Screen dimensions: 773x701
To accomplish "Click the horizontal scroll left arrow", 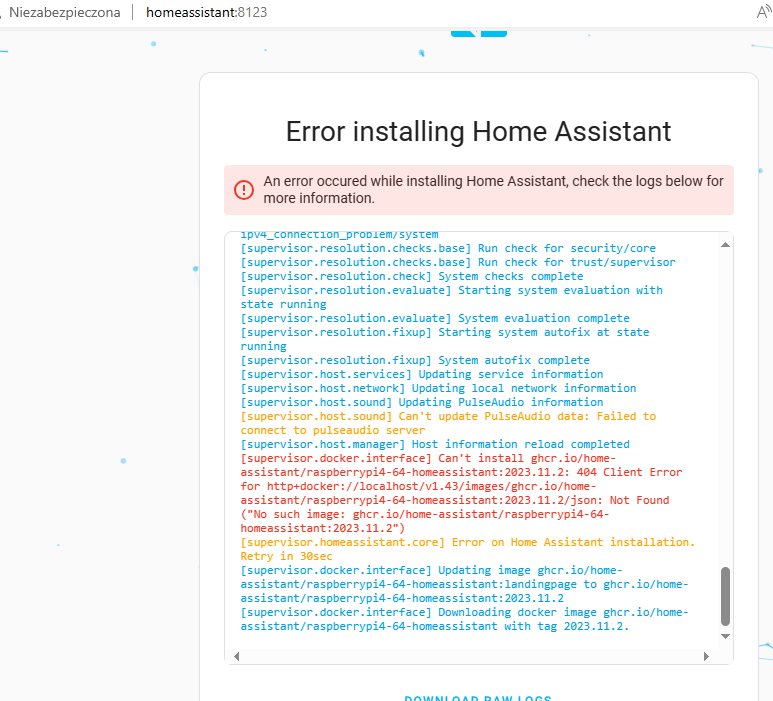I will pos(237,657).
